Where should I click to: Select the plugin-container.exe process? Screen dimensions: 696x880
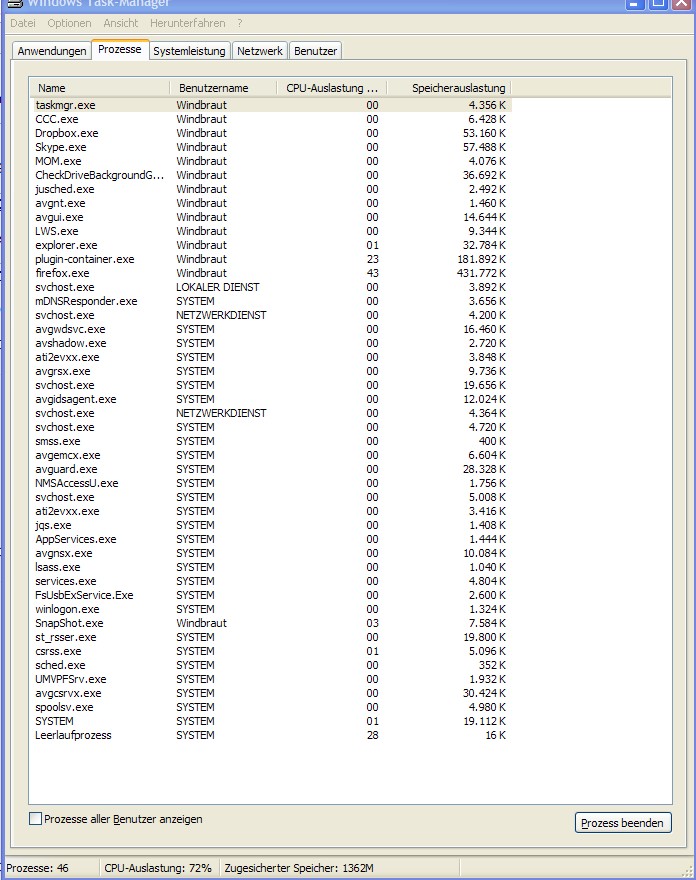[271, 259]
